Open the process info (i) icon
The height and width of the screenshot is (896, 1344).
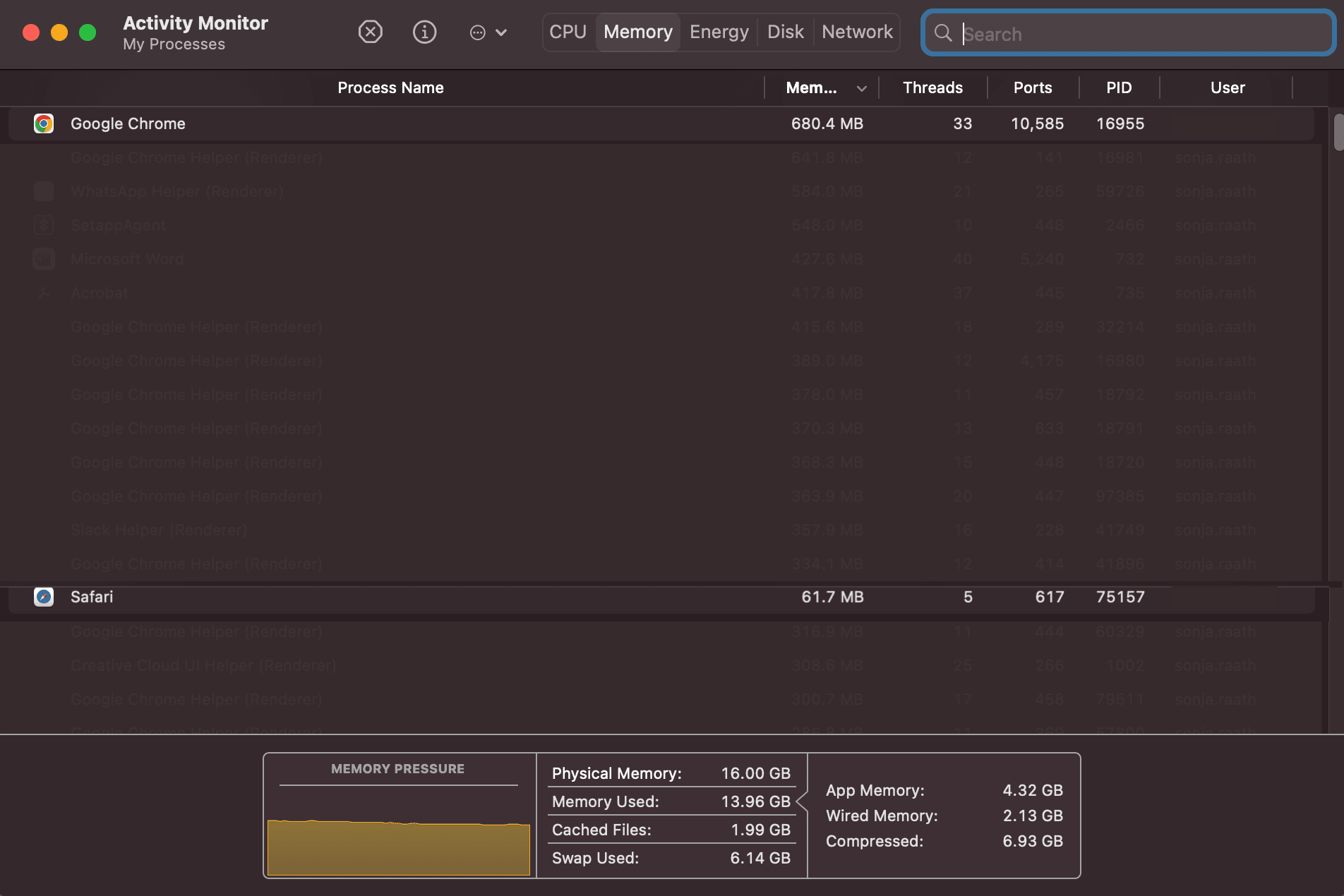[x=424, y=32]
